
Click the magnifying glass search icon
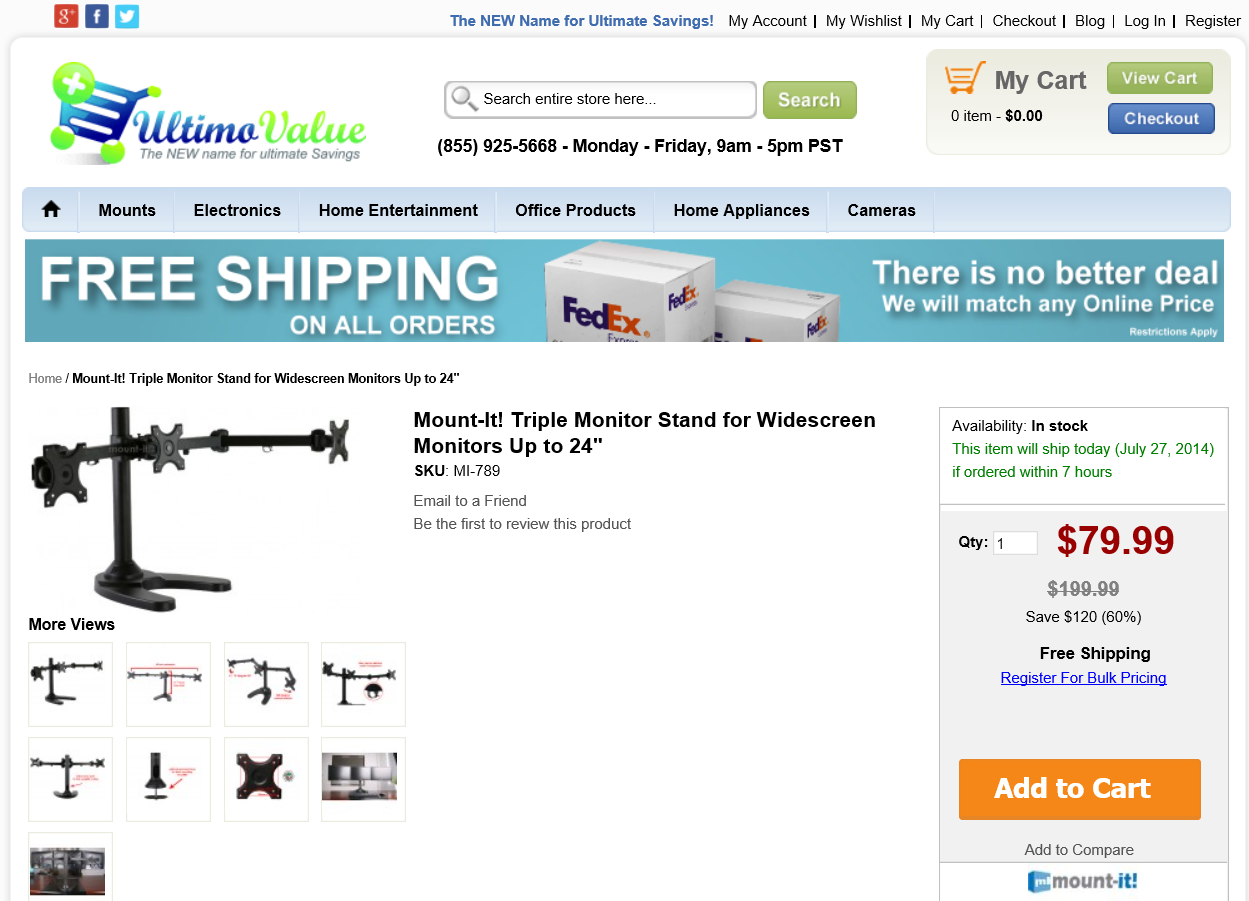tap(464, 99)
